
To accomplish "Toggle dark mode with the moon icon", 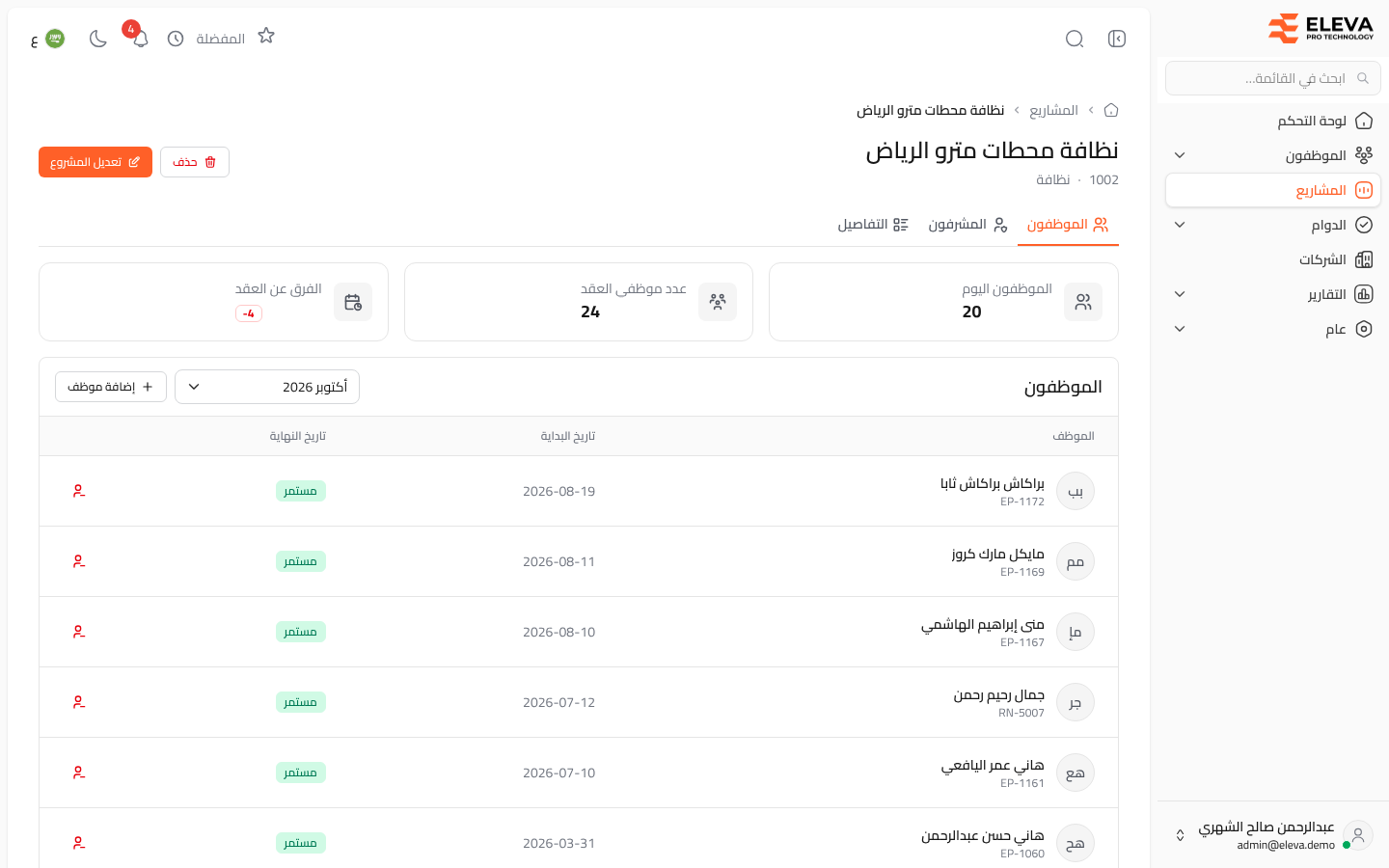I will coord(97,39).
